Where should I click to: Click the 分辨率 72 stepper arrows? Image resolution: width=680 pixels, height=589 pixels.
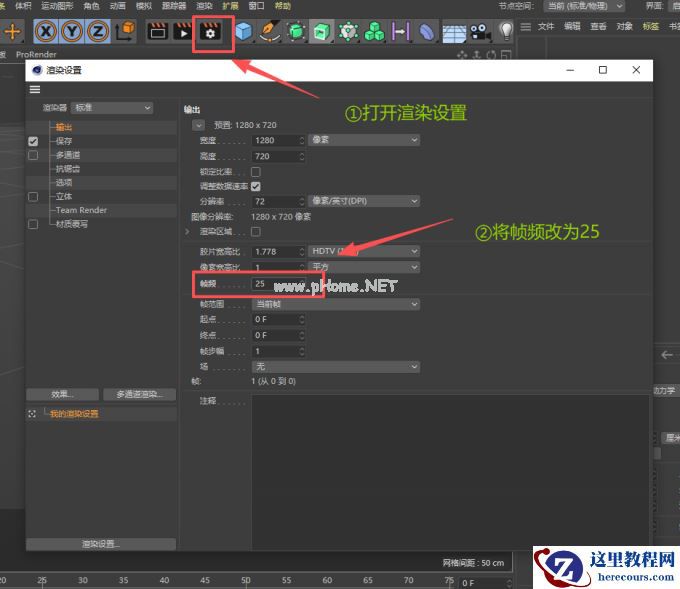(x=302, y=202)
